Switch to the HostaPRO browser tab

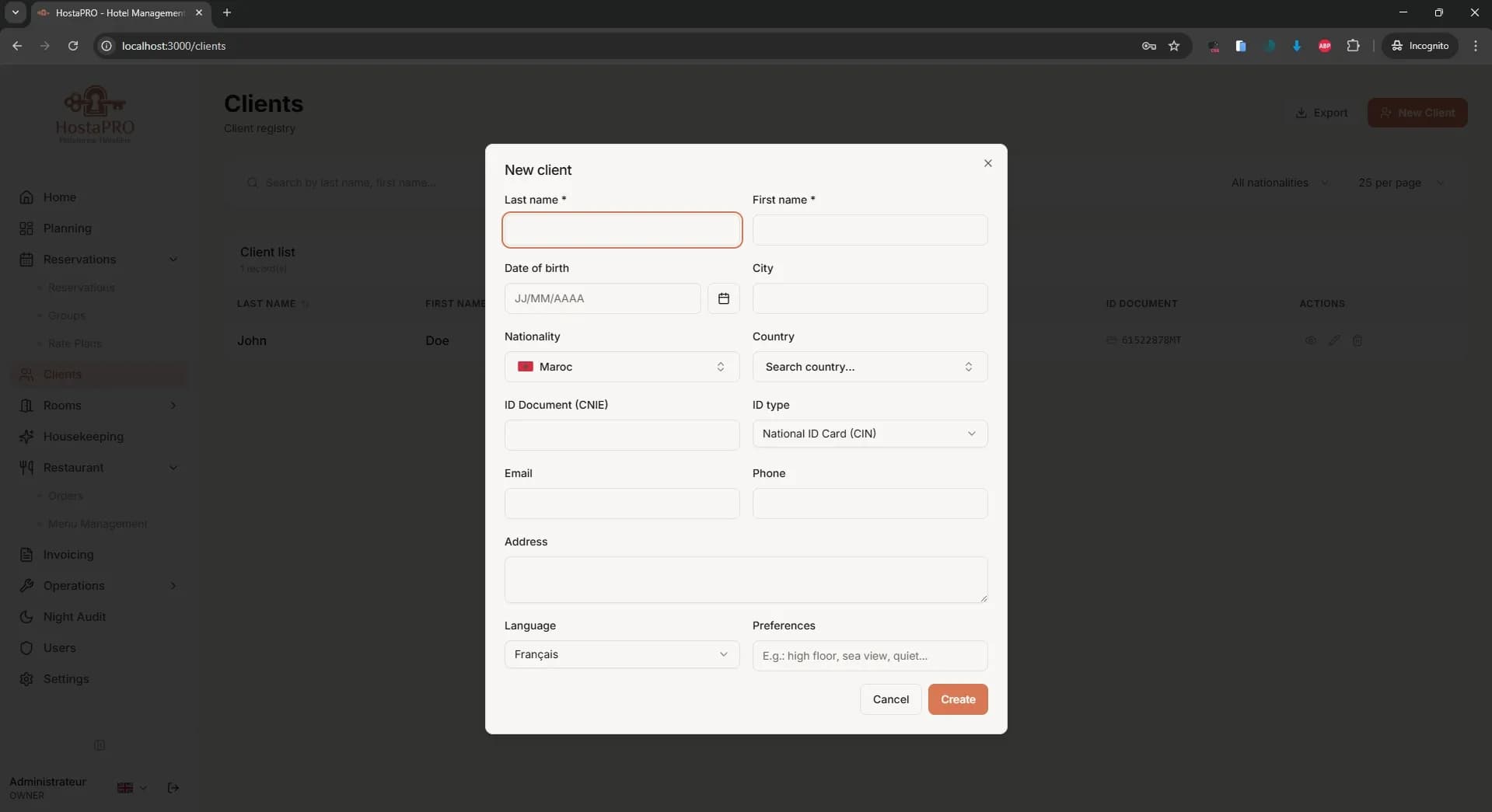tap(114, 12)
